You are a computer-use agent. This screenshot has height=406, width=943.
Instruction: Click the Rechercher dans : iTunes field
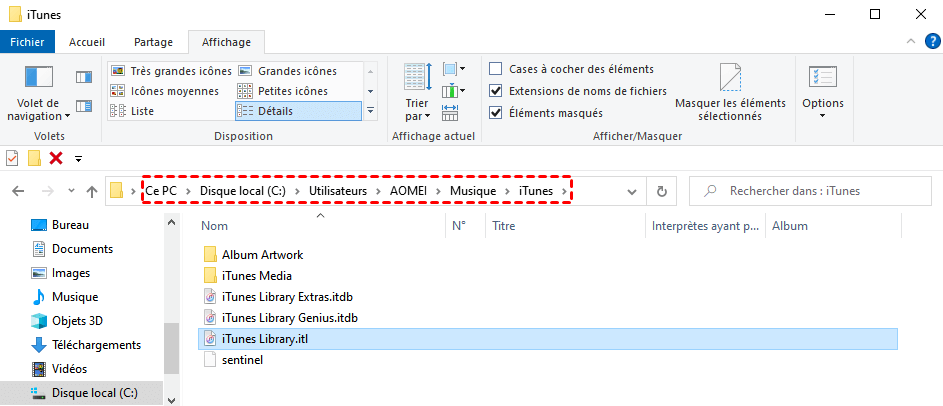click(x=809, y=191)
